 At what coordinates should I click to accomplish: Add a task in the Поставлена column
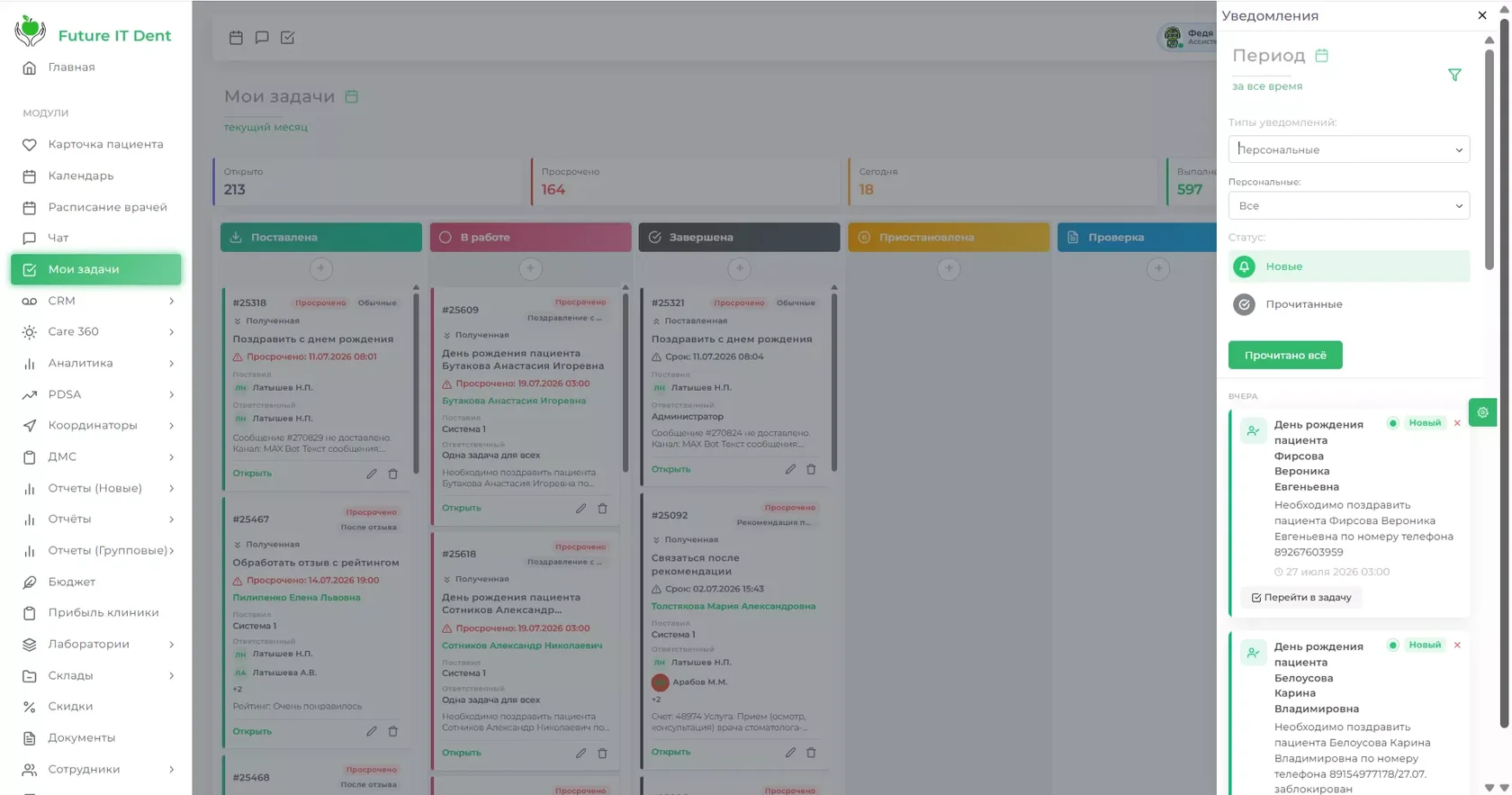(321, 268)
